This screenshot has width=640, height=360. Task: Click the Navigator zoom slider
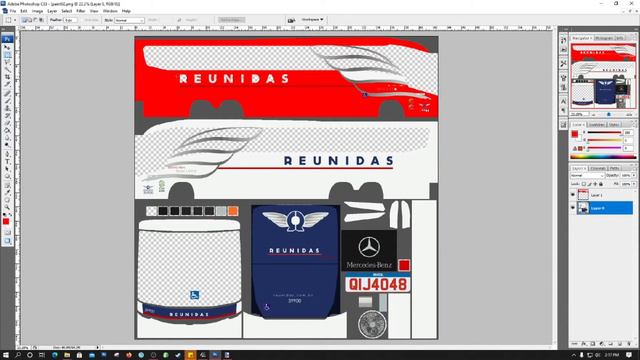coord(609,115)
